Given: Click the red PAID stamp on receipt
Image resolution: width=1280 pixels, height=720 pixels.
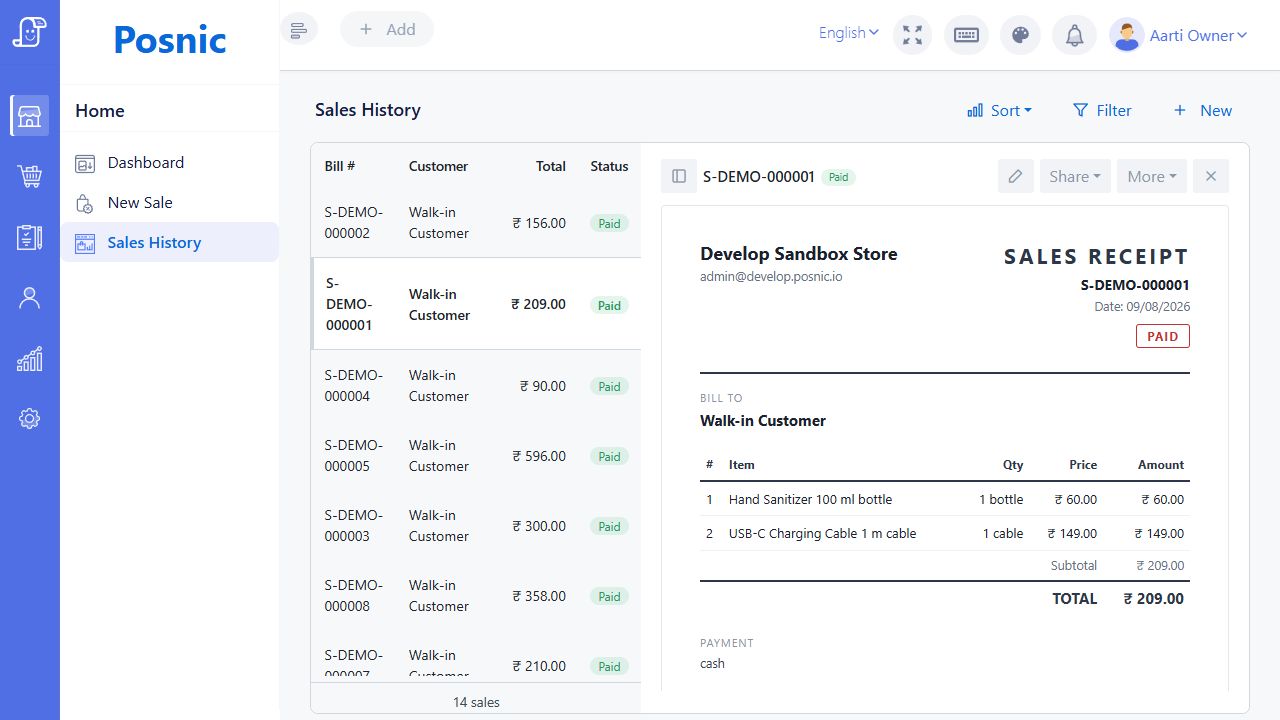Looking at the screenshot, I should (1163, 336).
